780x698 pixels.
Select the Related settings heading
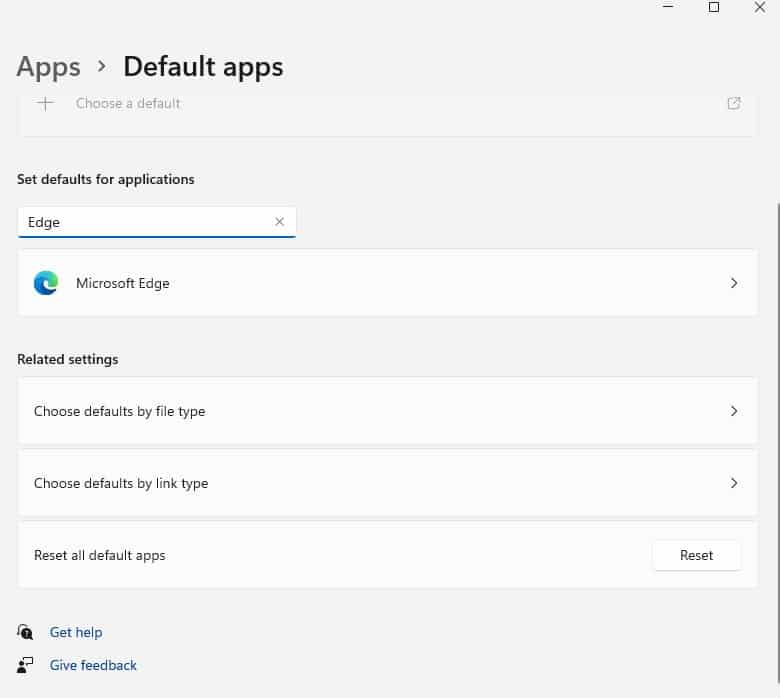point(68,359)
